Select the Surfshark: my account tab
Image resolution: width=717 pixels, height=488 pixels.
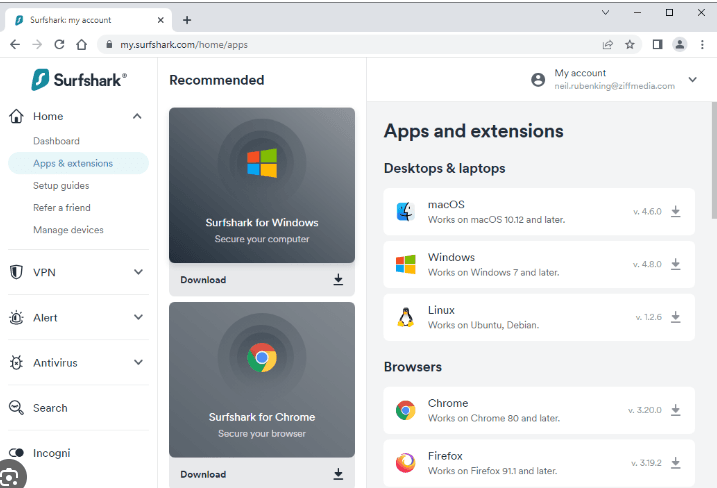point(87,20)
